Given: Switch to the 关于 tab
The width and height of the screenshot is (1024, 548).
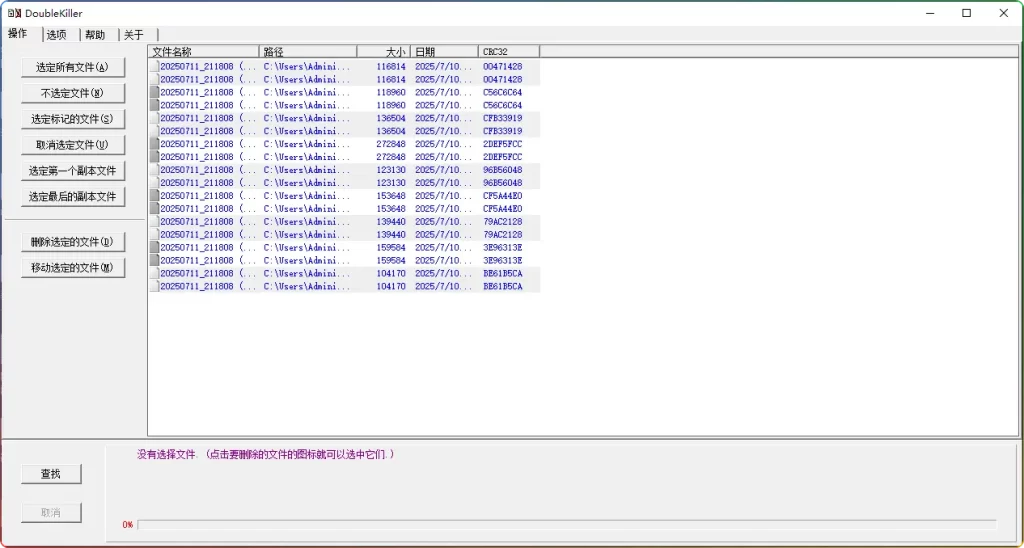Looking at the screenshot, I should point(134,35).
